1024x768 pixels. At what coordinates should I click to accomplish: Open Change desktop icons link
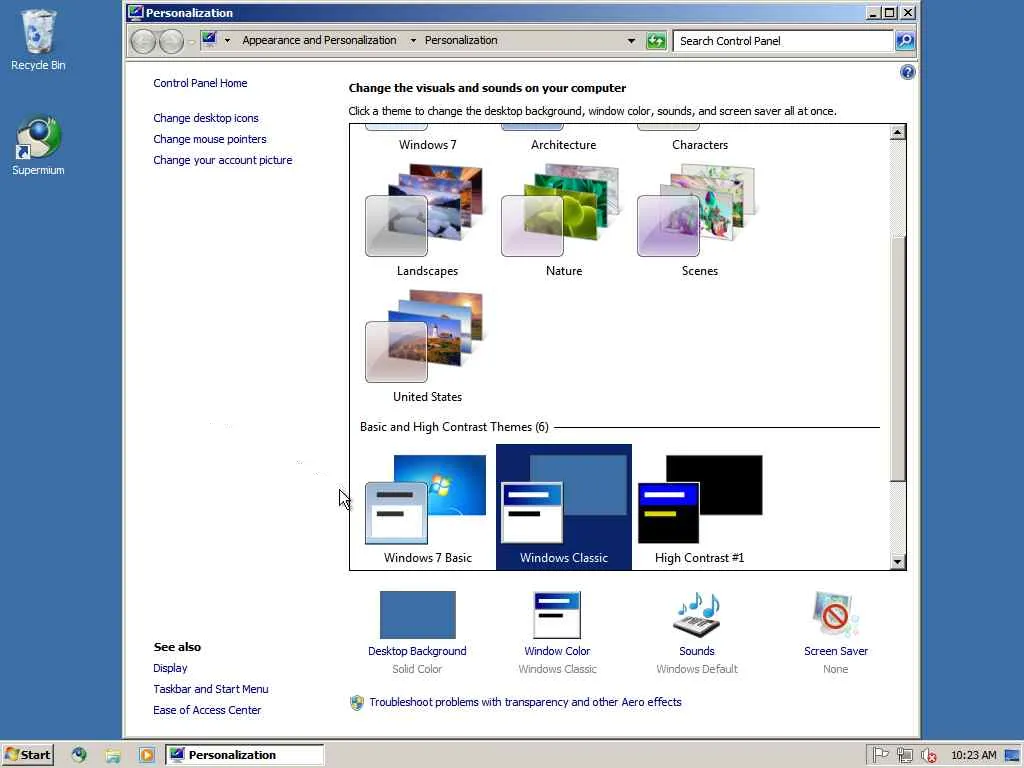[x=206, y=118]
